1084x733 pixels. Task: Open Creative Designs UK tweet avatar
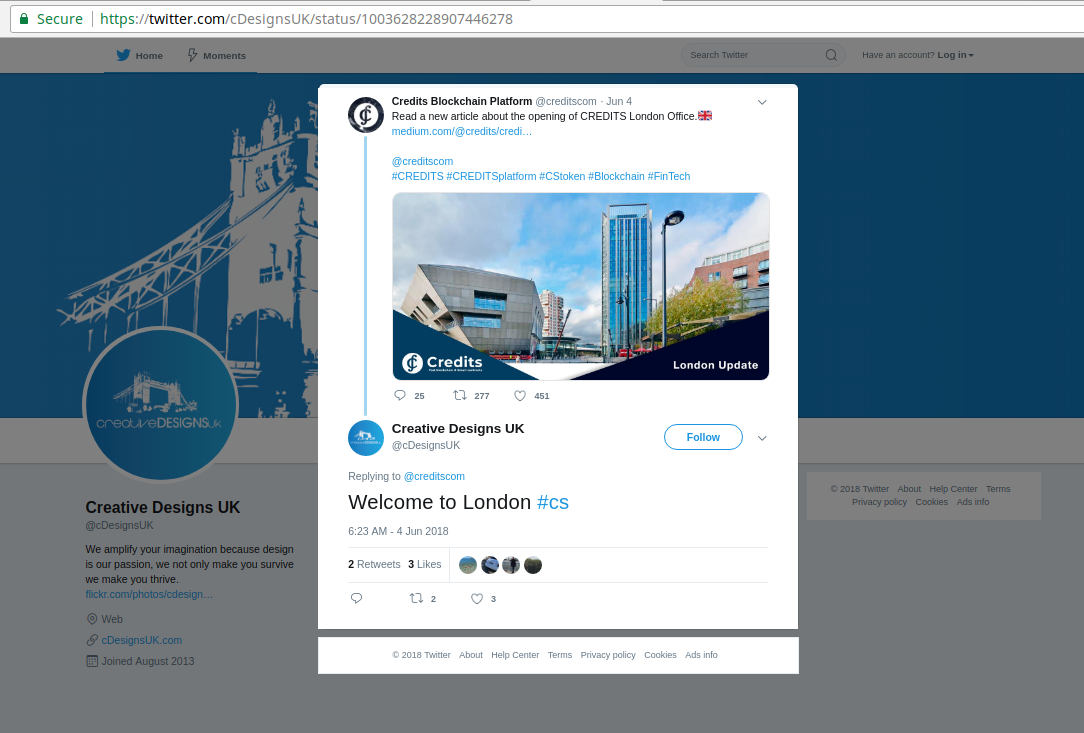[x=366, y=438]
